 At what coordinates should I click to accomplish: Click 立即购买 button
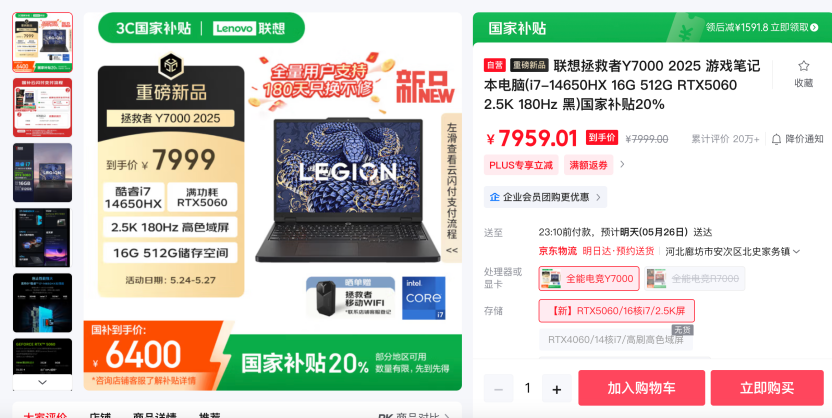(767, 388)
